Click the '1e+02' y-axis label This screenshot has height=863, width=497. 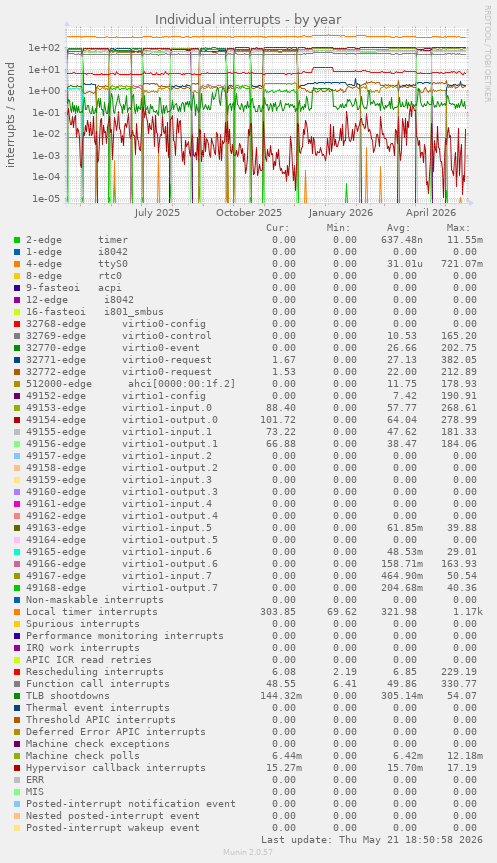coord(44,48)
